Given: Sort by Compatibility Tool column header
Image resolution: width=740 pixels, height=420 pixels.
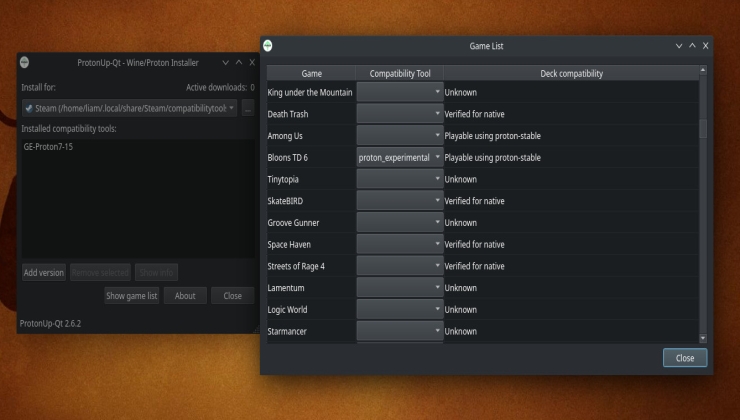Looking at the screenshot, I should point(400,73).
